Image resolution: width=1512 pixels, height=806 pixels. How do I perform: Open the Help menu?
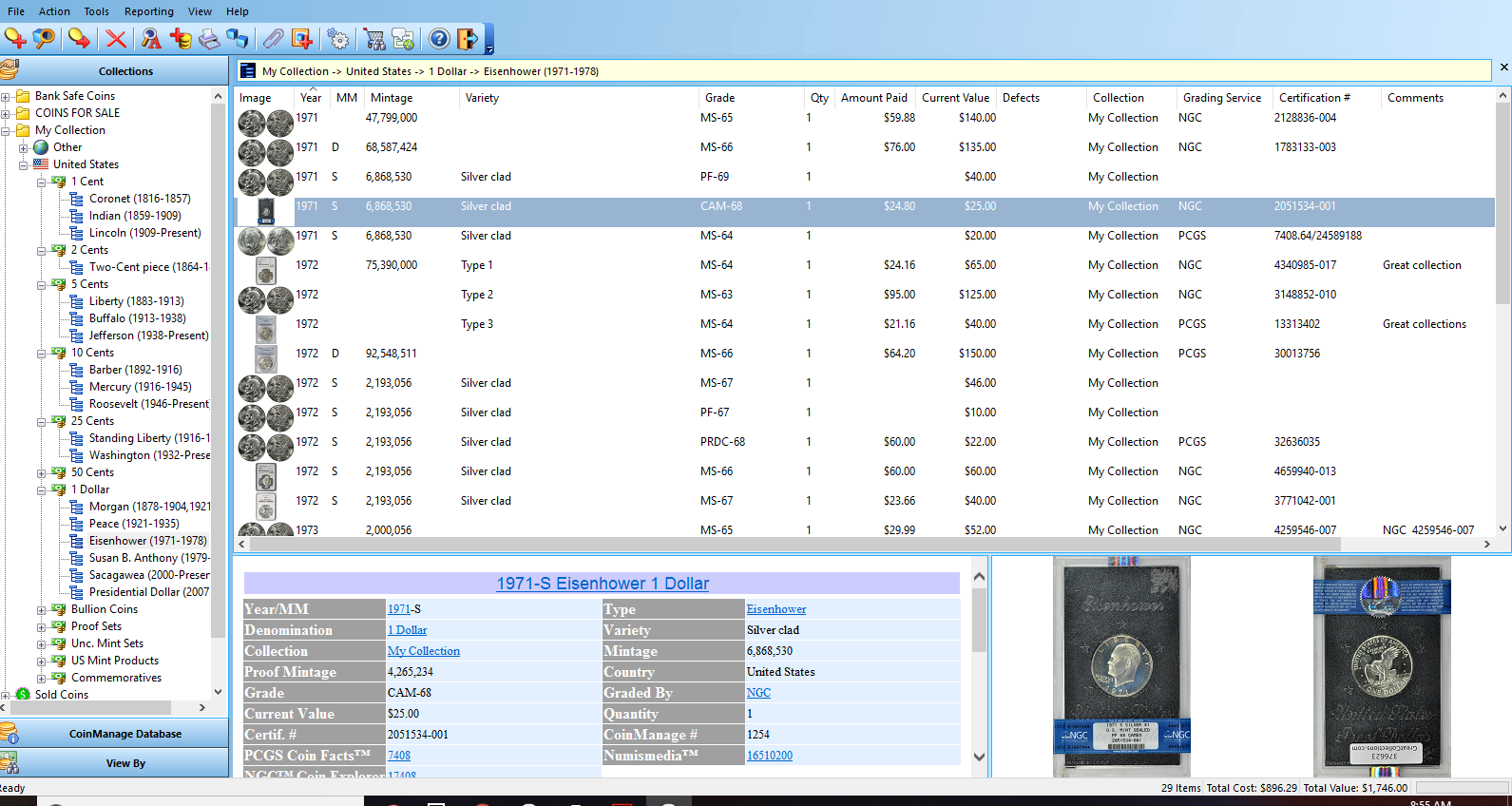[x=238, y=11]
